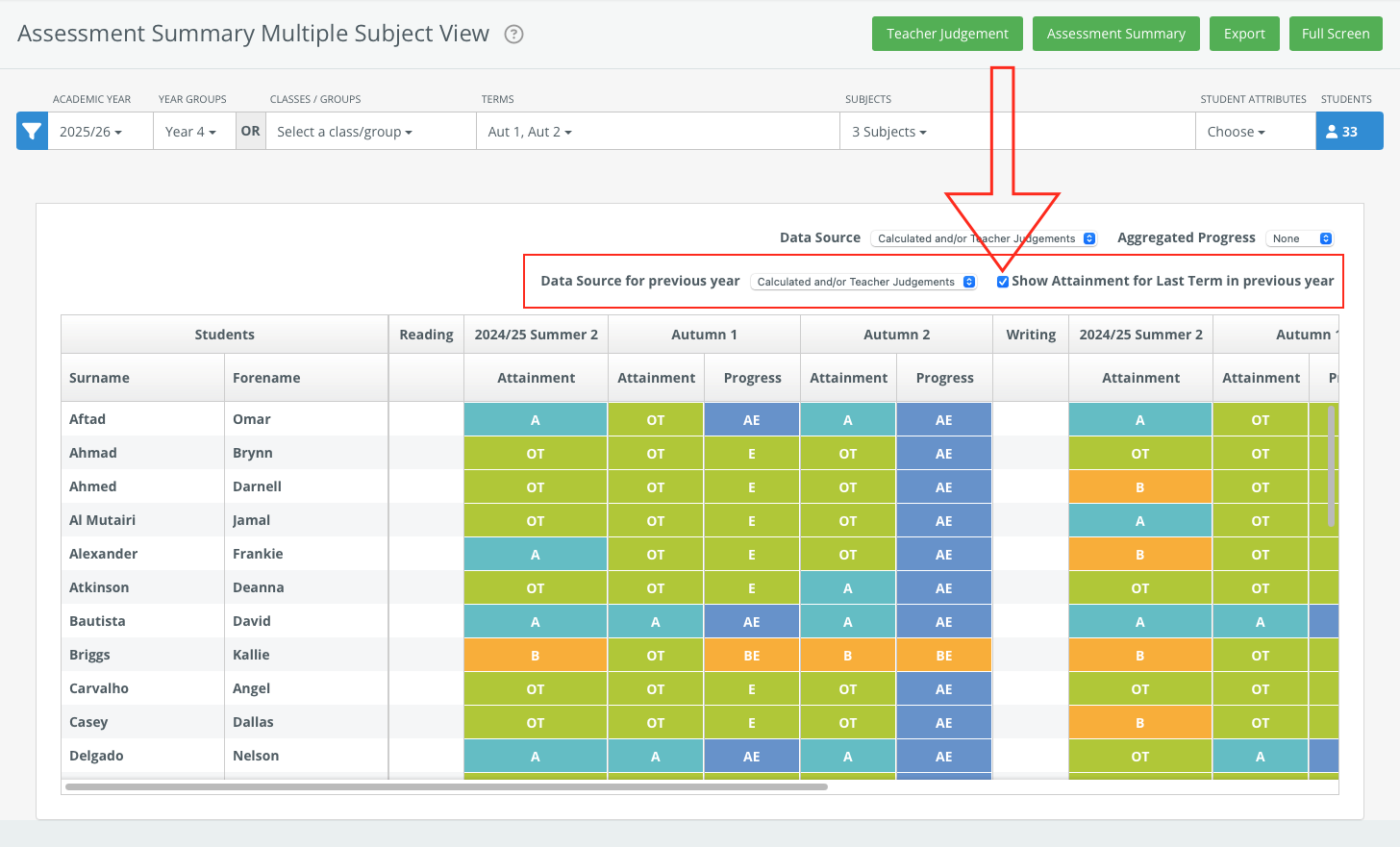Enter Full Screen mode
Screen dimensions: 1400x847
coord(1335,34)
